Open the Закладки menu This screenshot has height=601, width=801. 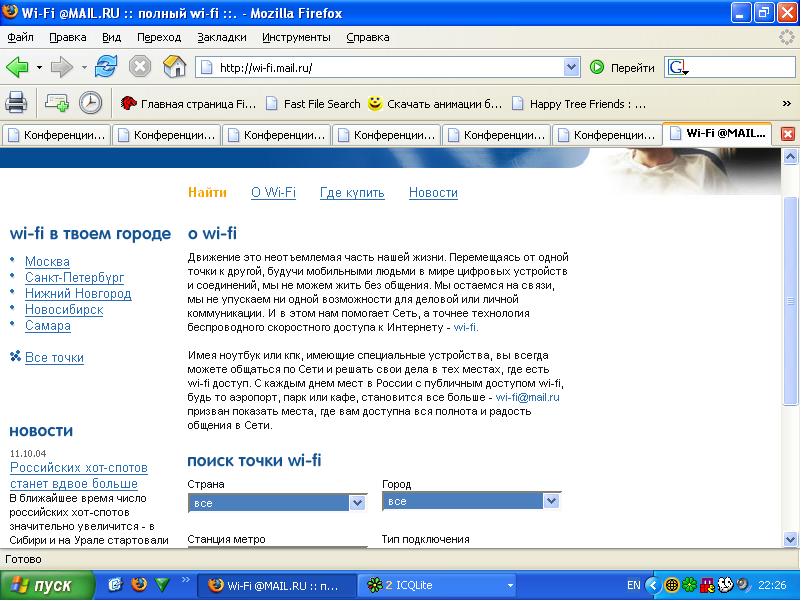(222, 37)
